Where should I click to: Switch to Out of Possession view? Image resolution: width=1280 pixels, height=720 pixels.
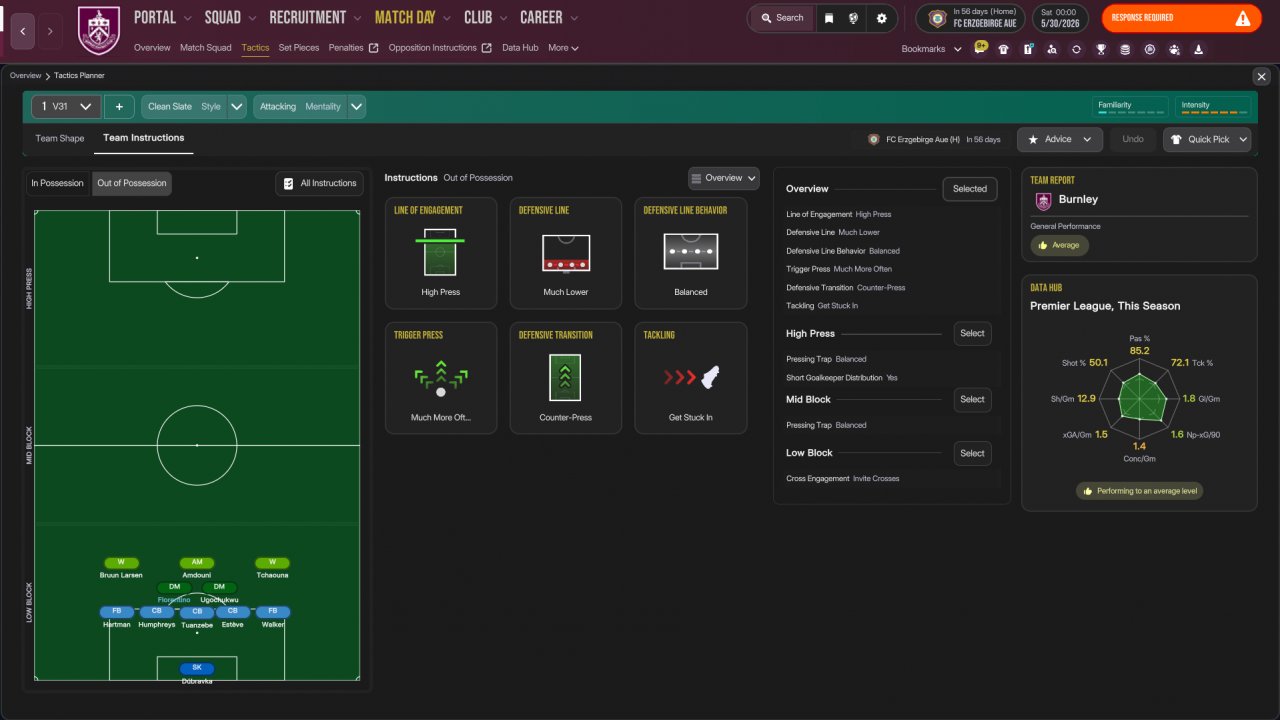point(131,183)
